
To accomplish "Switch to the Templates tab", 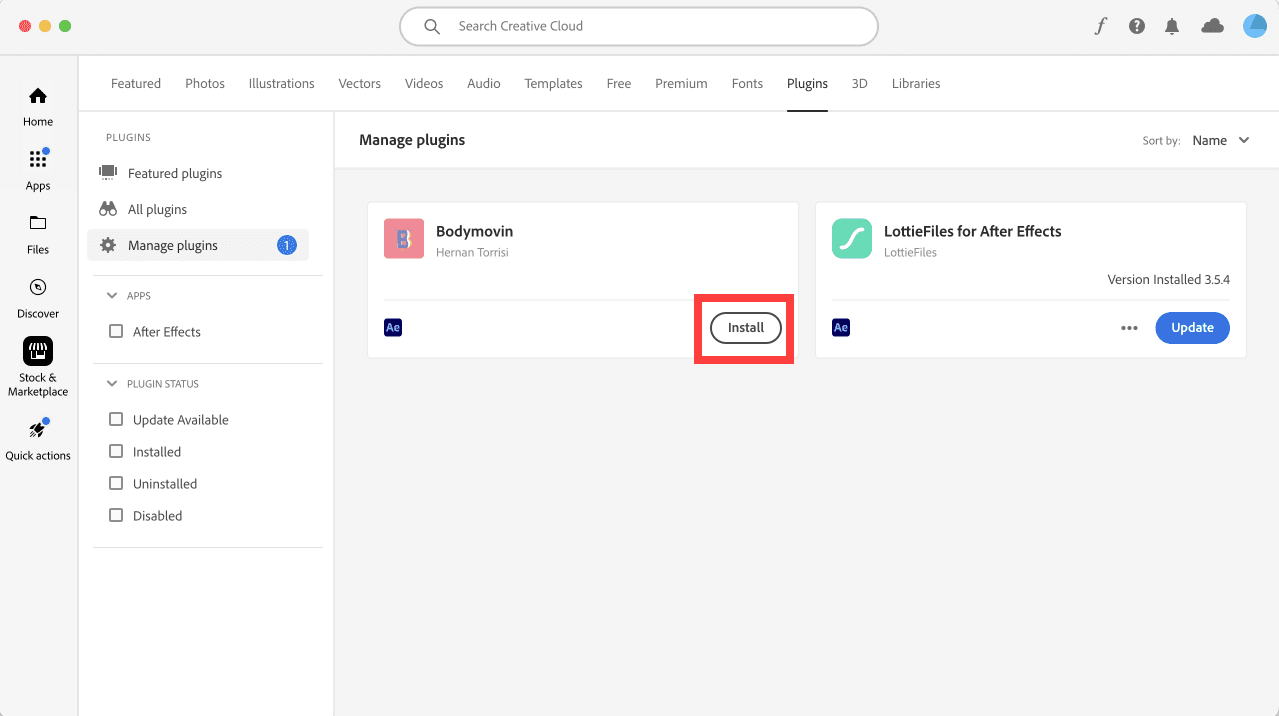I will pos(554,84).
